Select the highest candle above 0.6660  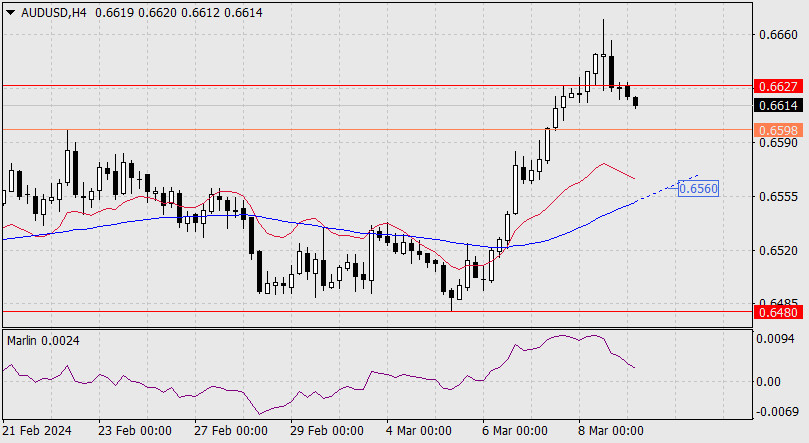(x=603, y=55)
